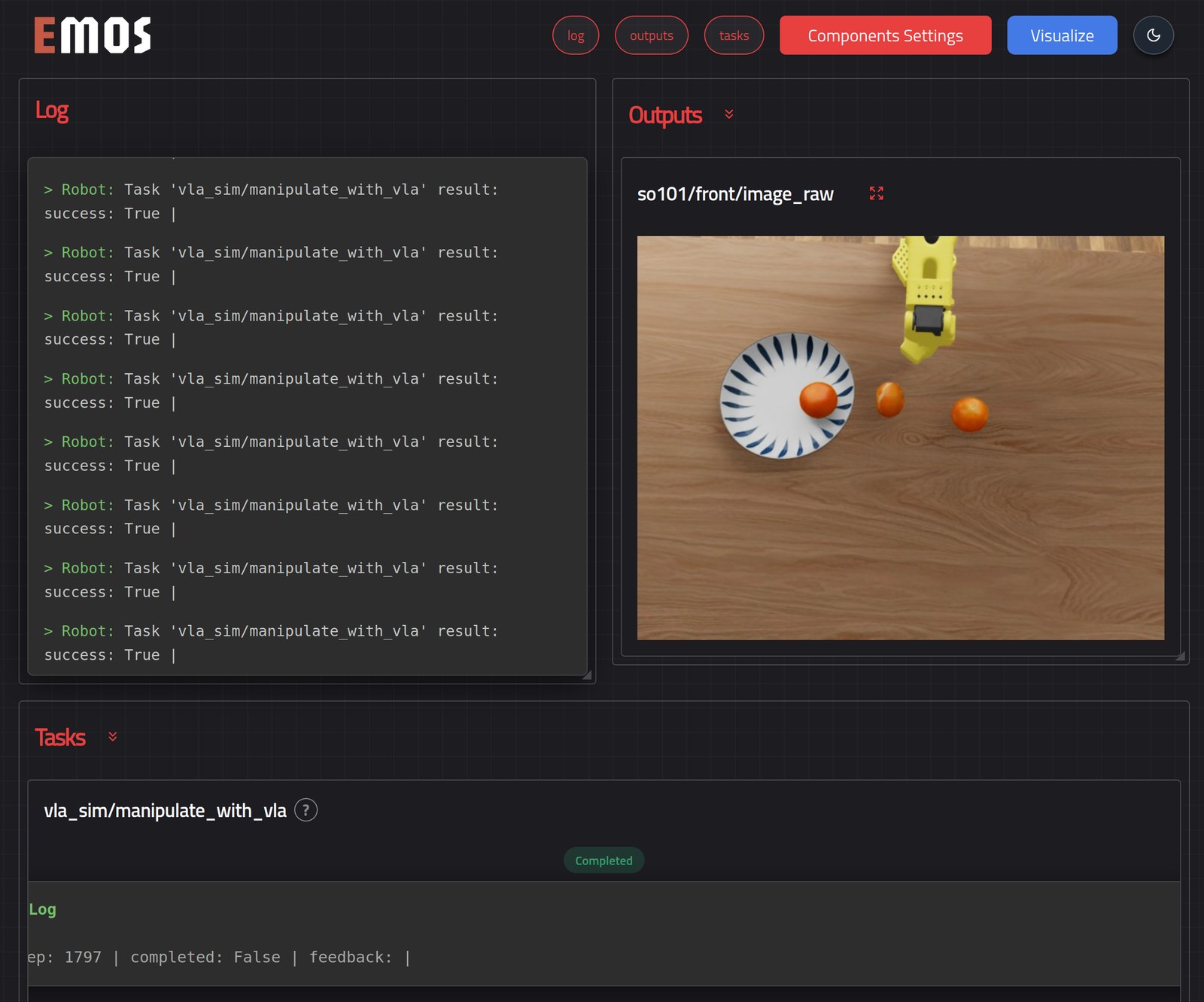Open help for vla_sim/manipulate_with_vla task

(x=306, y=810)
